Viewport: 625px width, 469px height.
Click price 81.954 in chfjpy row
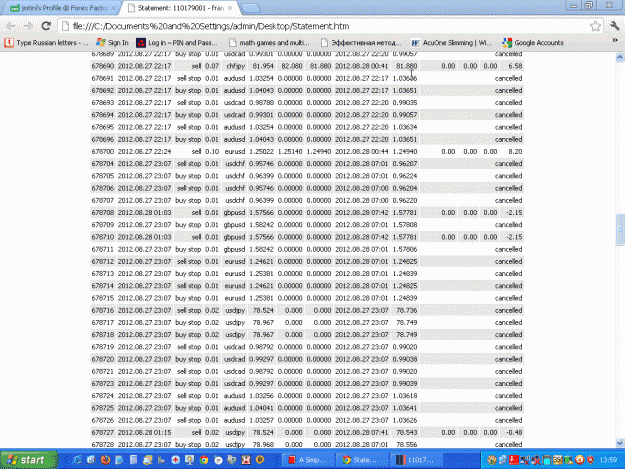click(x=263, y=66)
